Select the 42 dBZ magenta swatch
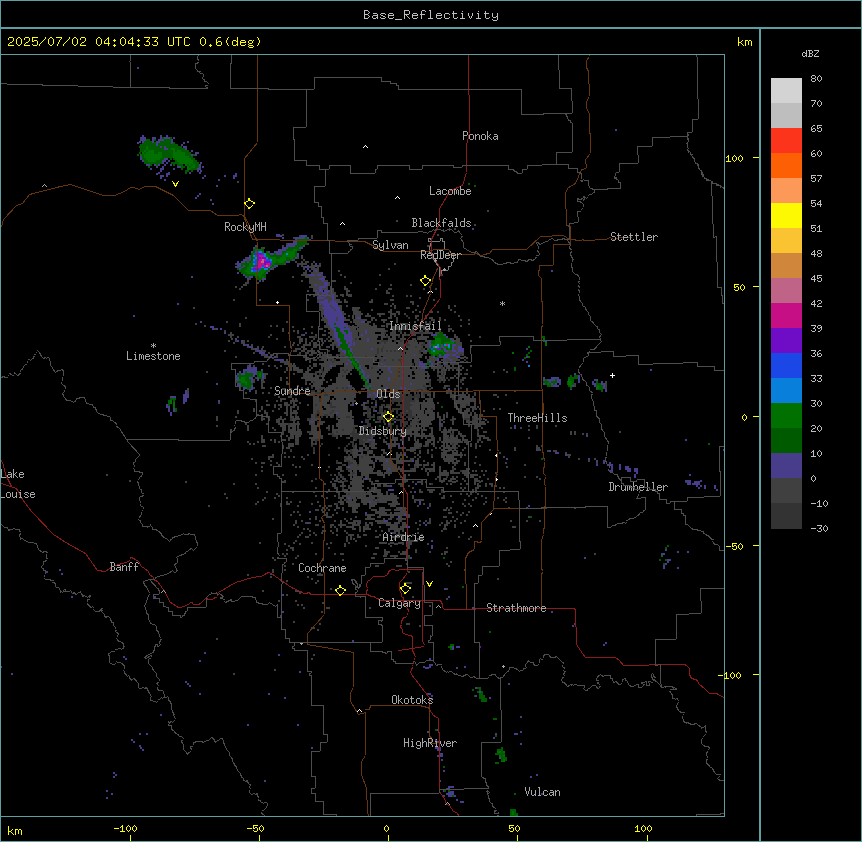Screen dimensions: 862x842 point(786,315)
